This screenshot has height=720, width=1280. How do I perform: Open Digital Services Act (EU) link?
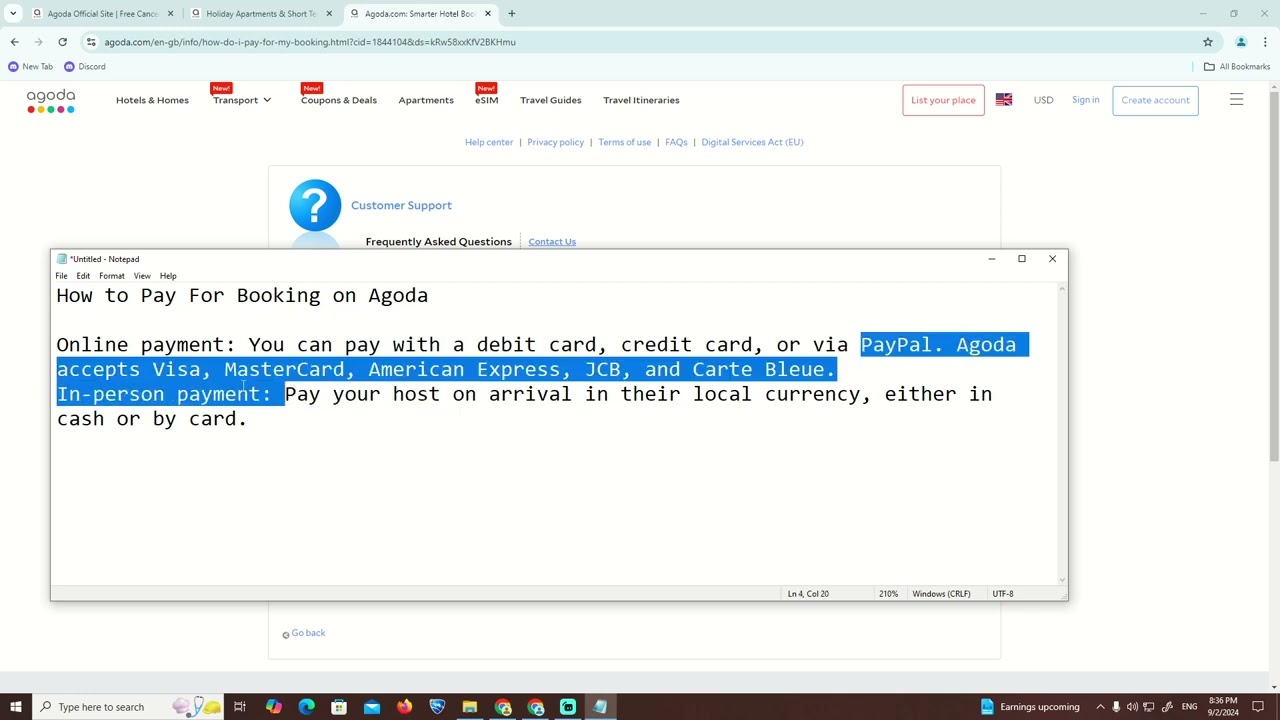[x=752, y=142]
